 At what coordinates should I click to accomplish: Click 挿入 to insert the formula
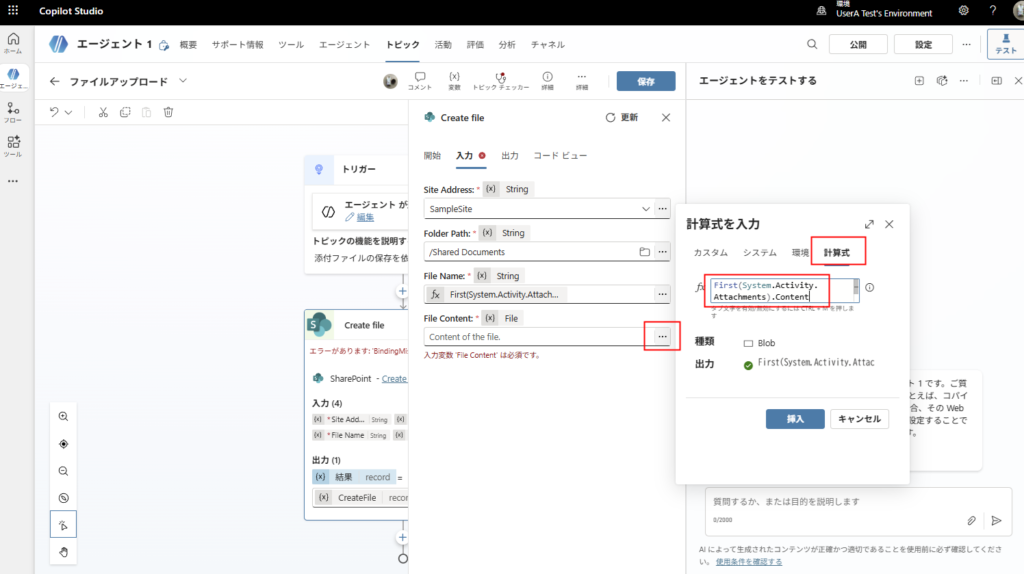point(795,419)
